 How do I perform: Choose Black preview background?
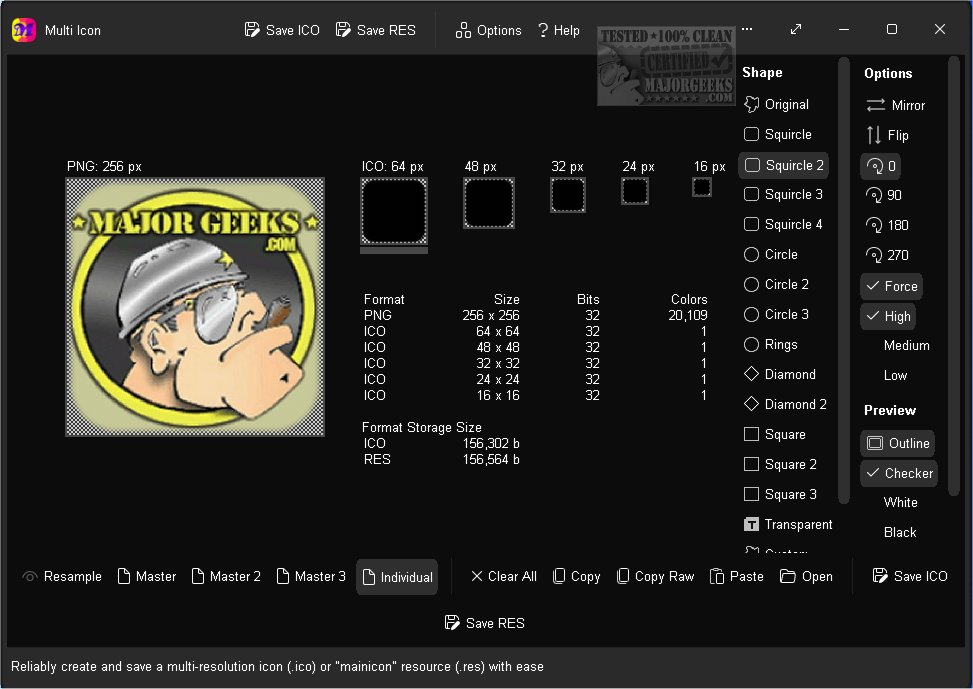tap(900, 532)
